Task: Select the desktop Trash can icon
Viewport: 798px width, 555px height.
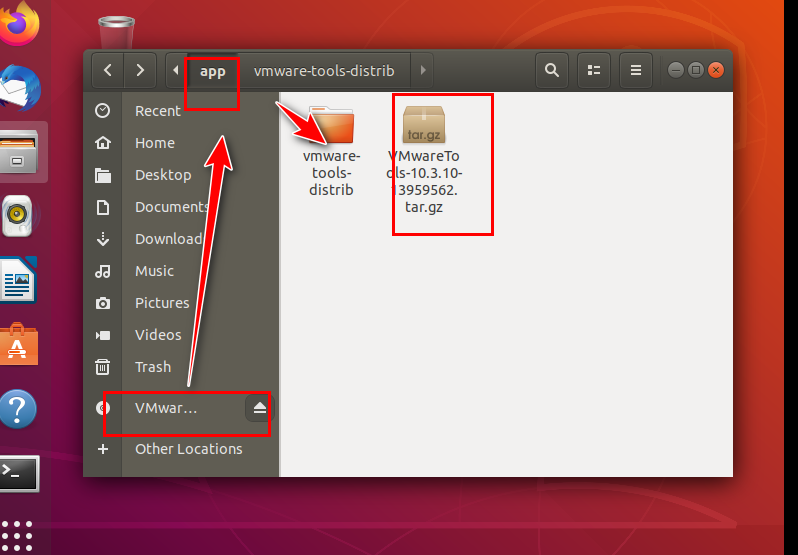Action: tap(117, 32)
